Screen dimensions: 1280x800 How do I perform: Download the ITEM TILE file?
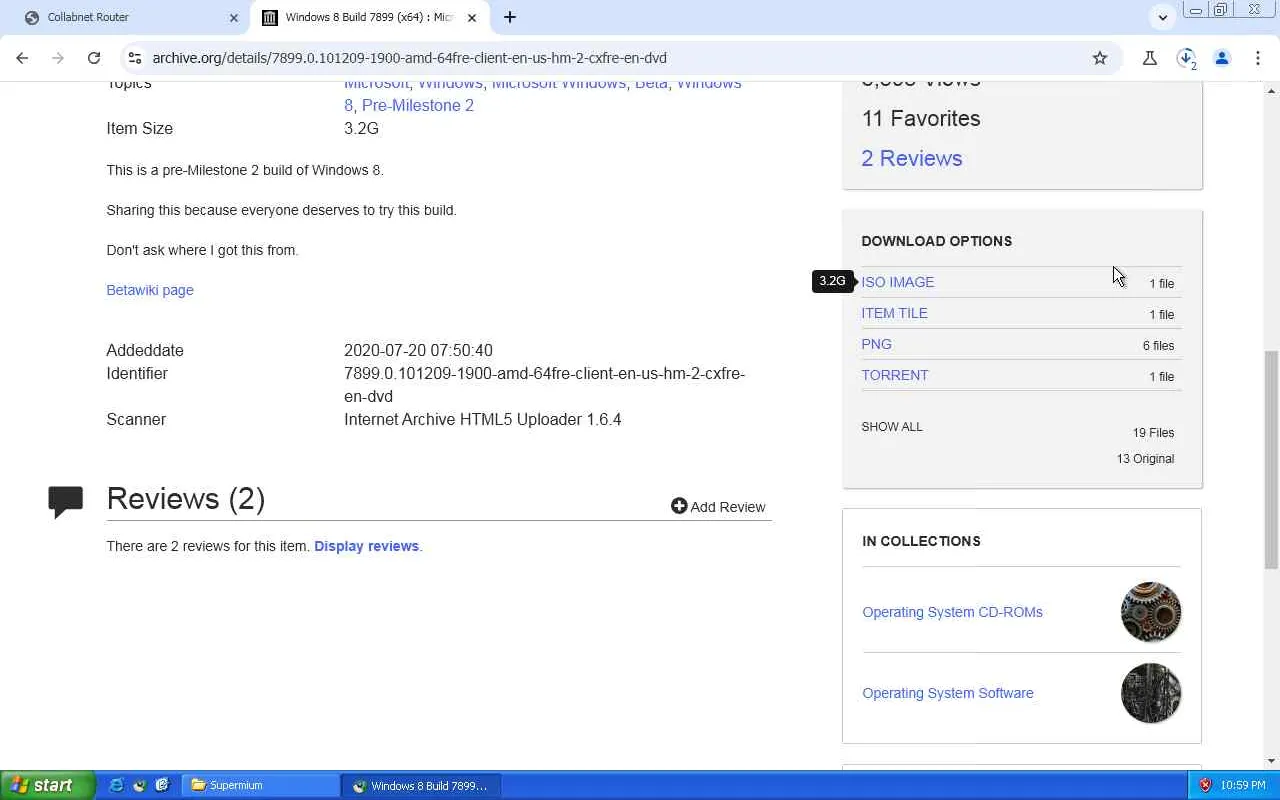point(894,313)
